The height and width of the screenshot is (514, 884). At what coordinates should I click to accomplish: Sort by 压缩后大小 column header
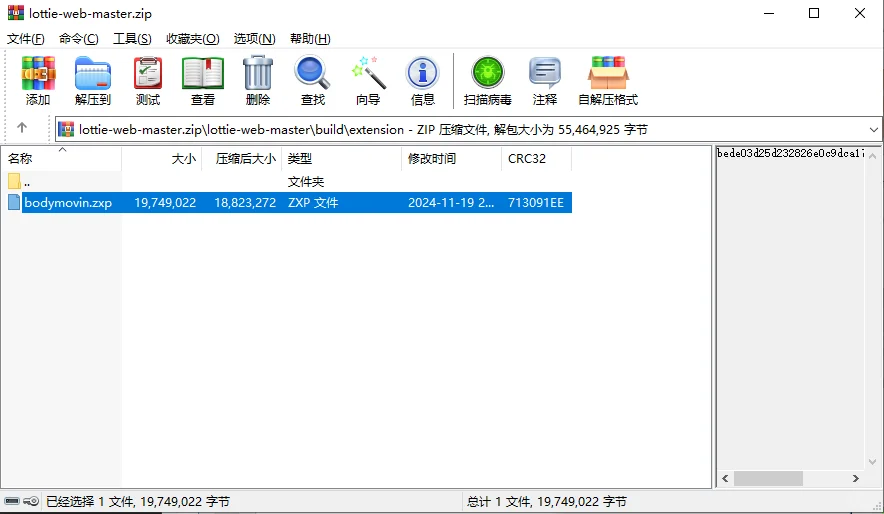tap(242, 158)
